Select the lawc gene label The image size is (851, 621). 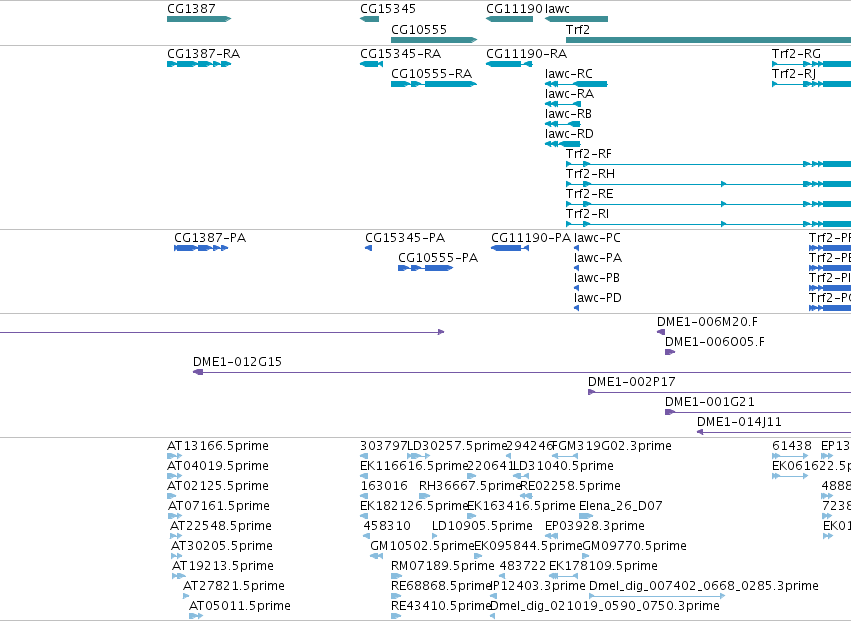557,9
